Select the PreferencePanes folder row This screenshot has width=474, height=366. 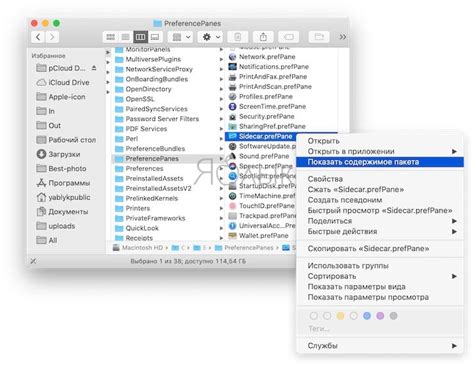click(x=168, y=159)
